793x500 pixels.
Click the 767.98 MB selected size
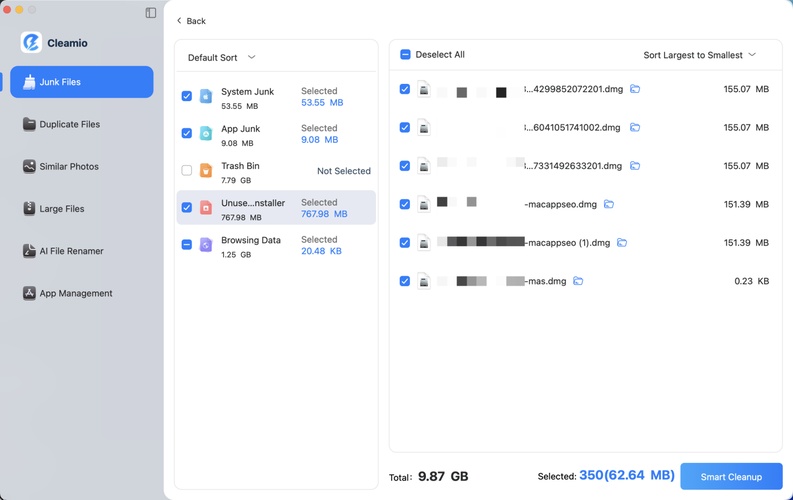tap(324, 214)
